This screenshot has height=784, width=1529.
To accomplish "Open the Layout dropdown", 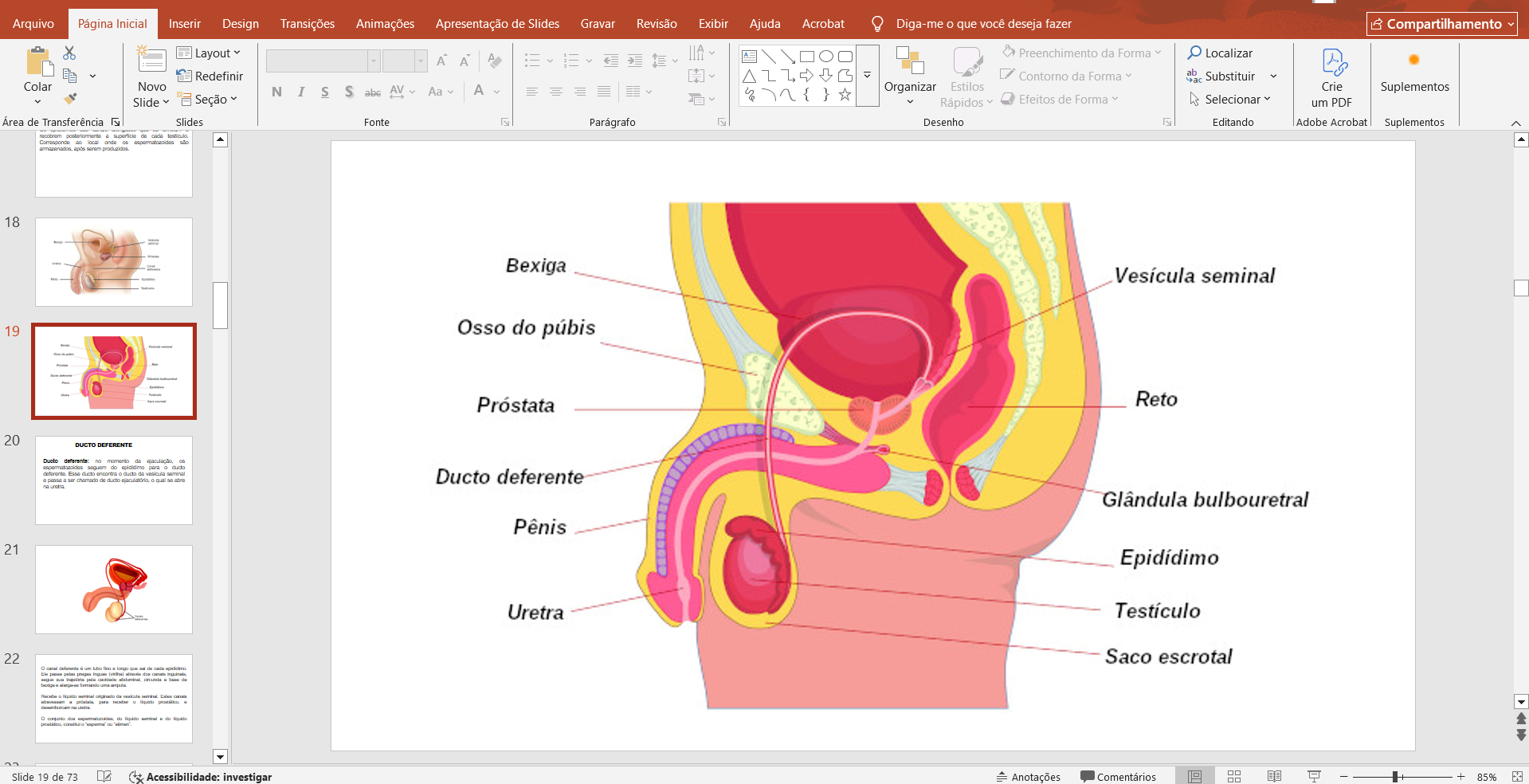I will click(209, 53).
